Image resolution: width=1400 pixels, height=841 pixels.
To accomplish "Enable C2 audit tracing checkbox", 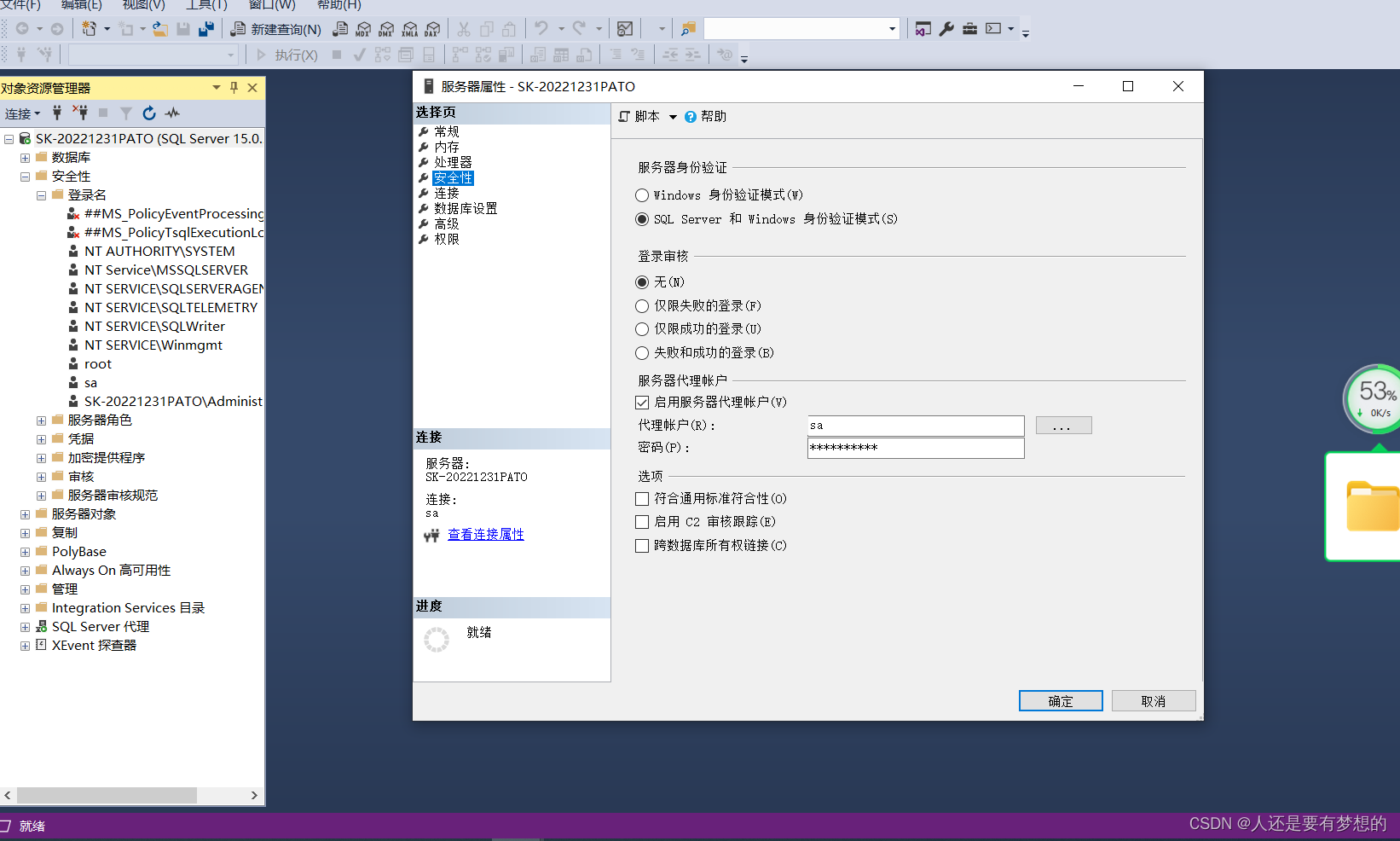I will point(642,522).
